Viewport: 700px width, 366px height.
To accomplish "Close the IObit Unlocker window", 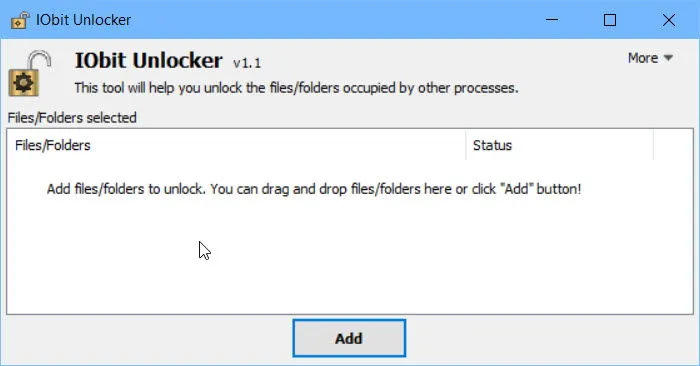I will (669, 20).
